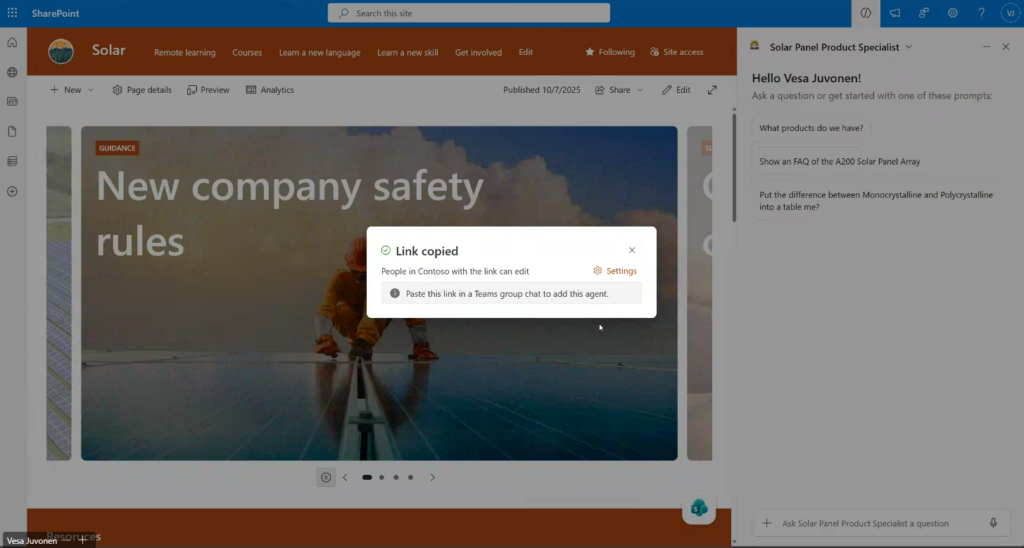This screenshot has width=1024, height=548.
Task: Expand page to full screen icon
Action: coord(712,90)
